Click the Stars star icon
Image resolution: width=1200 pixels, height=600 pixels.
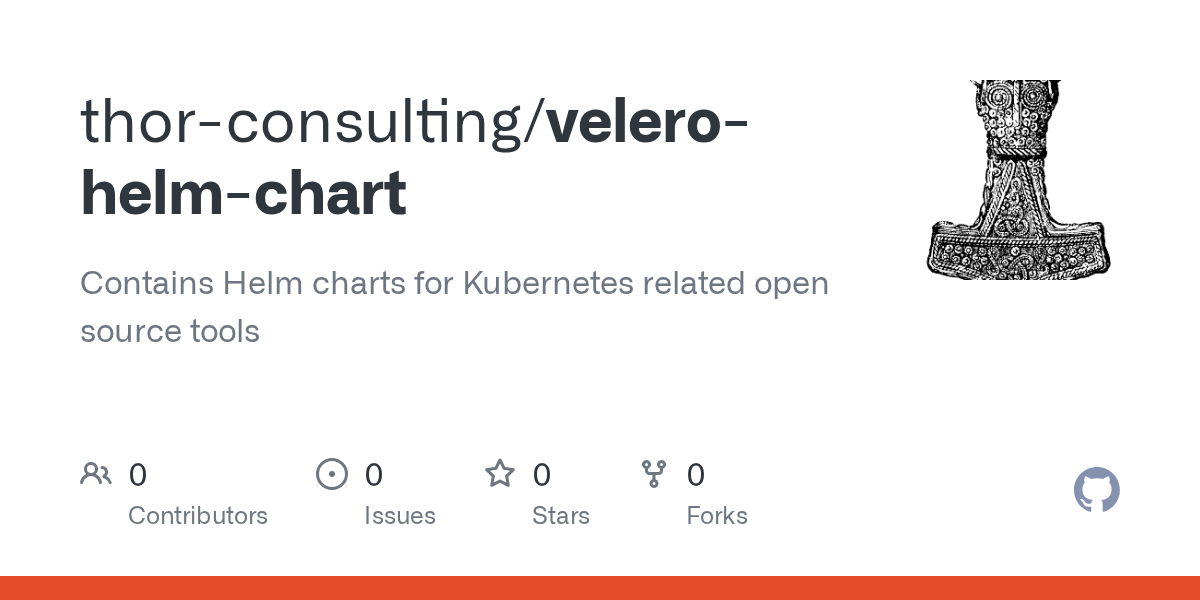(500, 473)
